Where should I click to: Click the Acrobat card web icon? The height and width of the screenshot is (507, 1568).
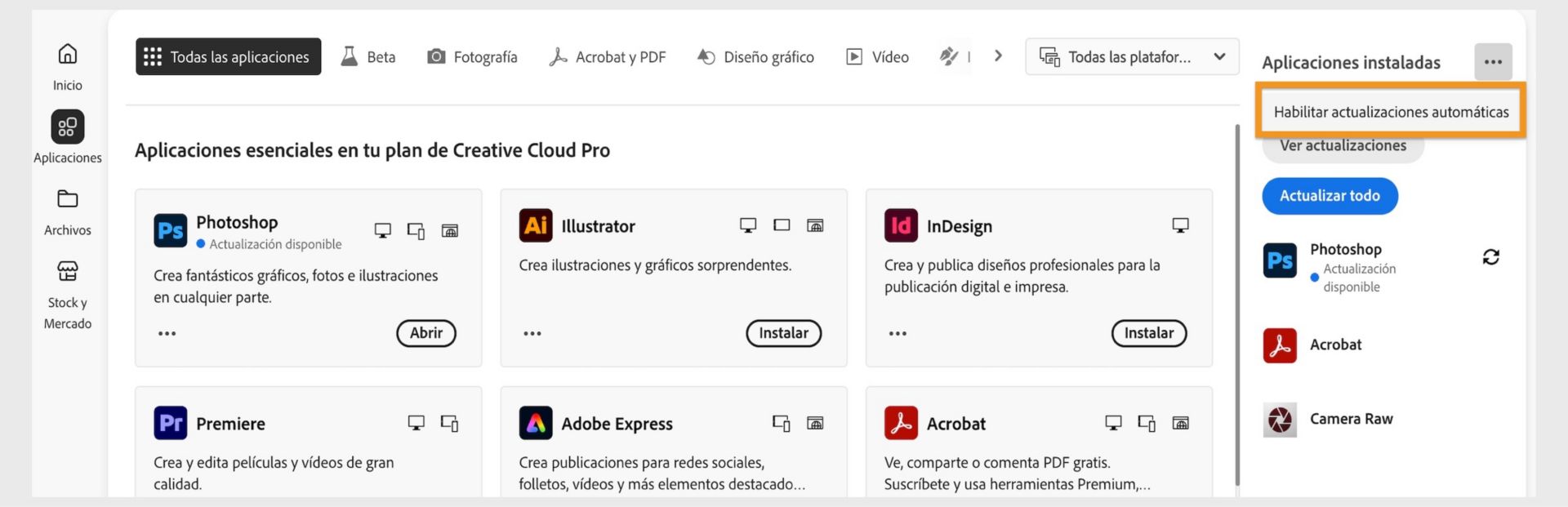click(1180, 423)
